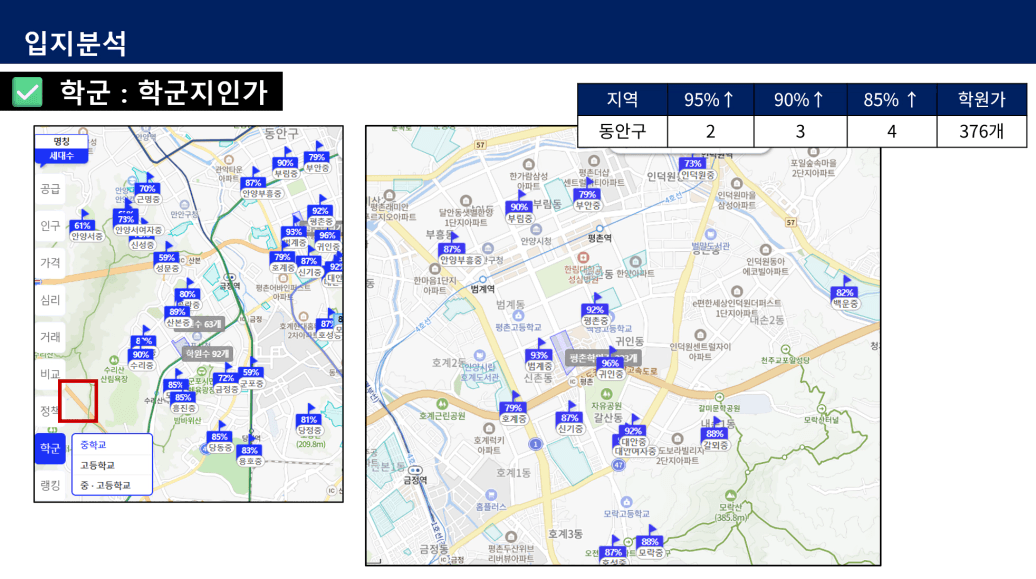Click the 90%↑ table header
Image resolution: width=1036 pixels, height=579 pixels.
pyautogui.click(x=800, y=100)
